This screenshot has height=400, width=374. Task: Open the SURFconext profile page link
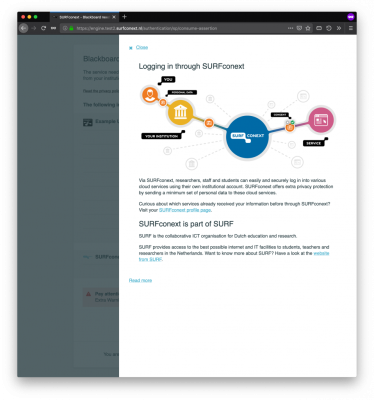click(x=185, y=210)
